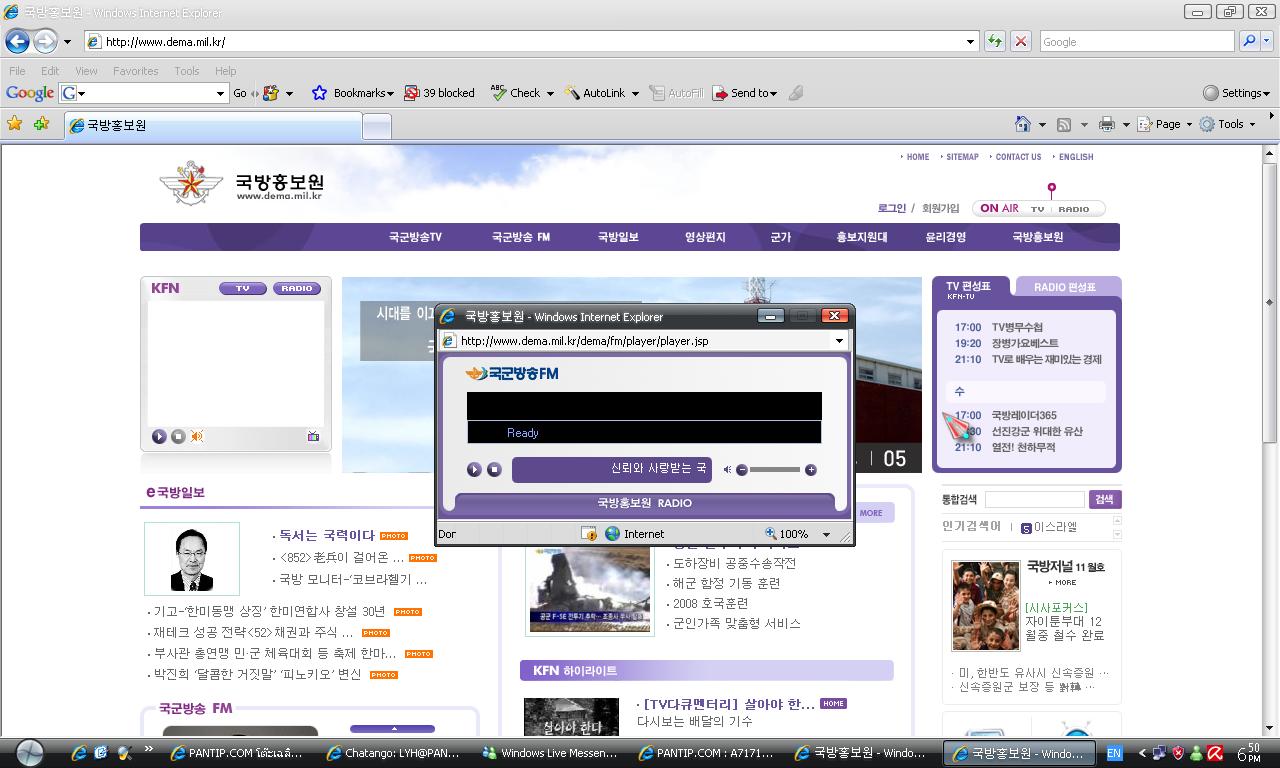Click the Windows Live Messenger taskbar button
The height and width of the screenshot is (768, 1280).
click(x=550, y=753)
